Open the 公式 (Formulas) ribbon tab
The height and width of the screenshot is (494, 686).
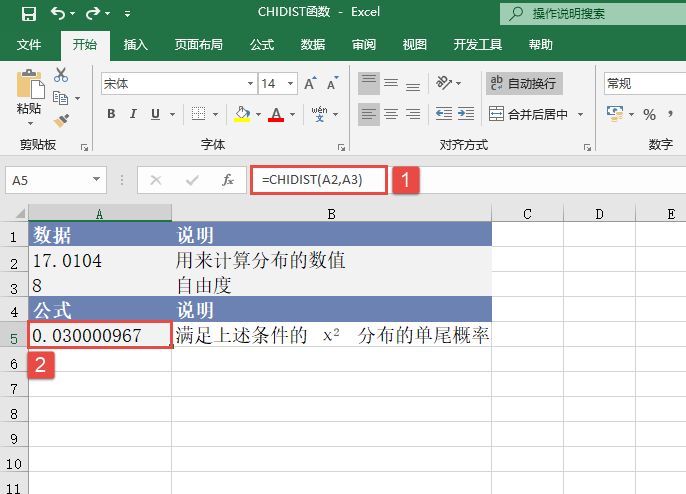point(262,45)
